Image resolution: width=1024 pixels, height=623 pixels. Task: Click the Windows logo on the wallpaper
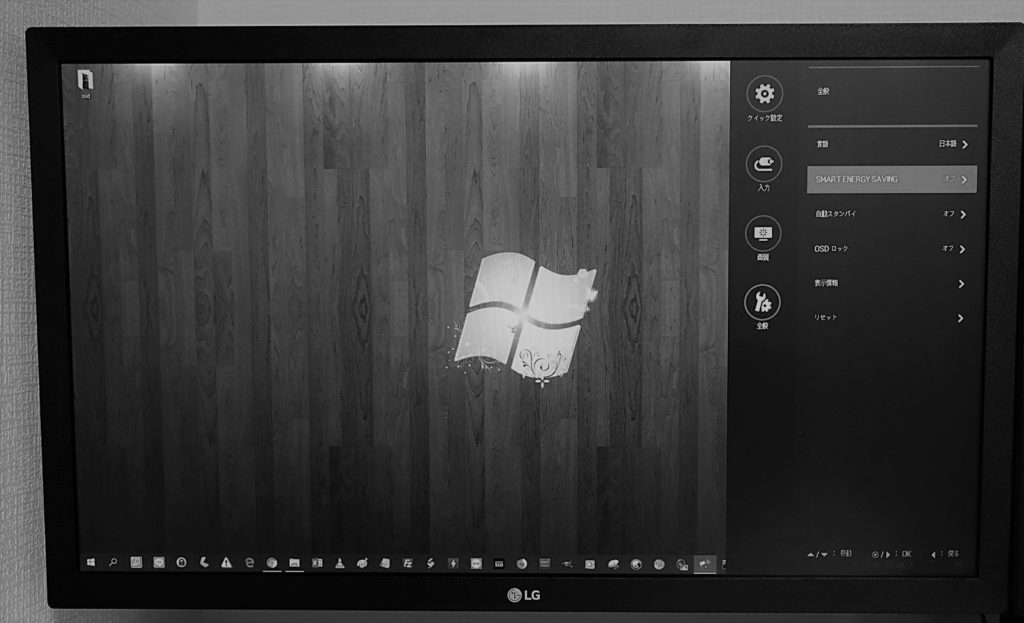pos(524,318)
